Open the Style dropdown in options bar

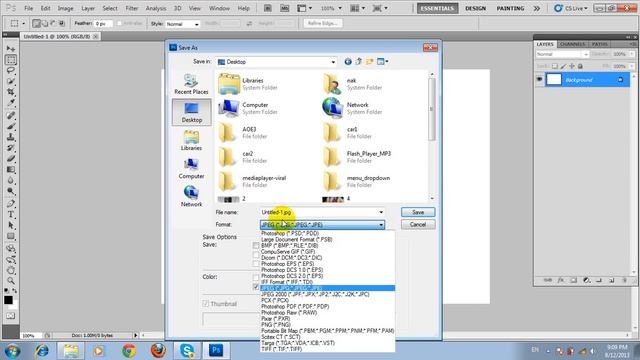point(197,24)
